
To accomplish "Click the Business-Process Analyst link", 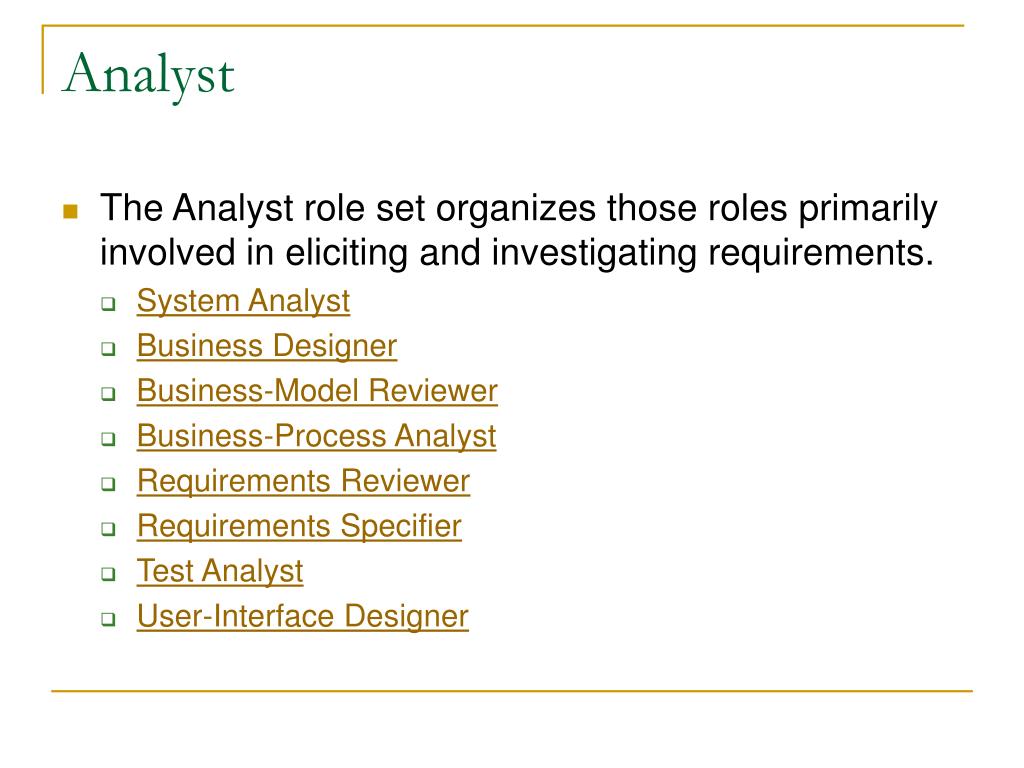I will click(x=316, y=436).
